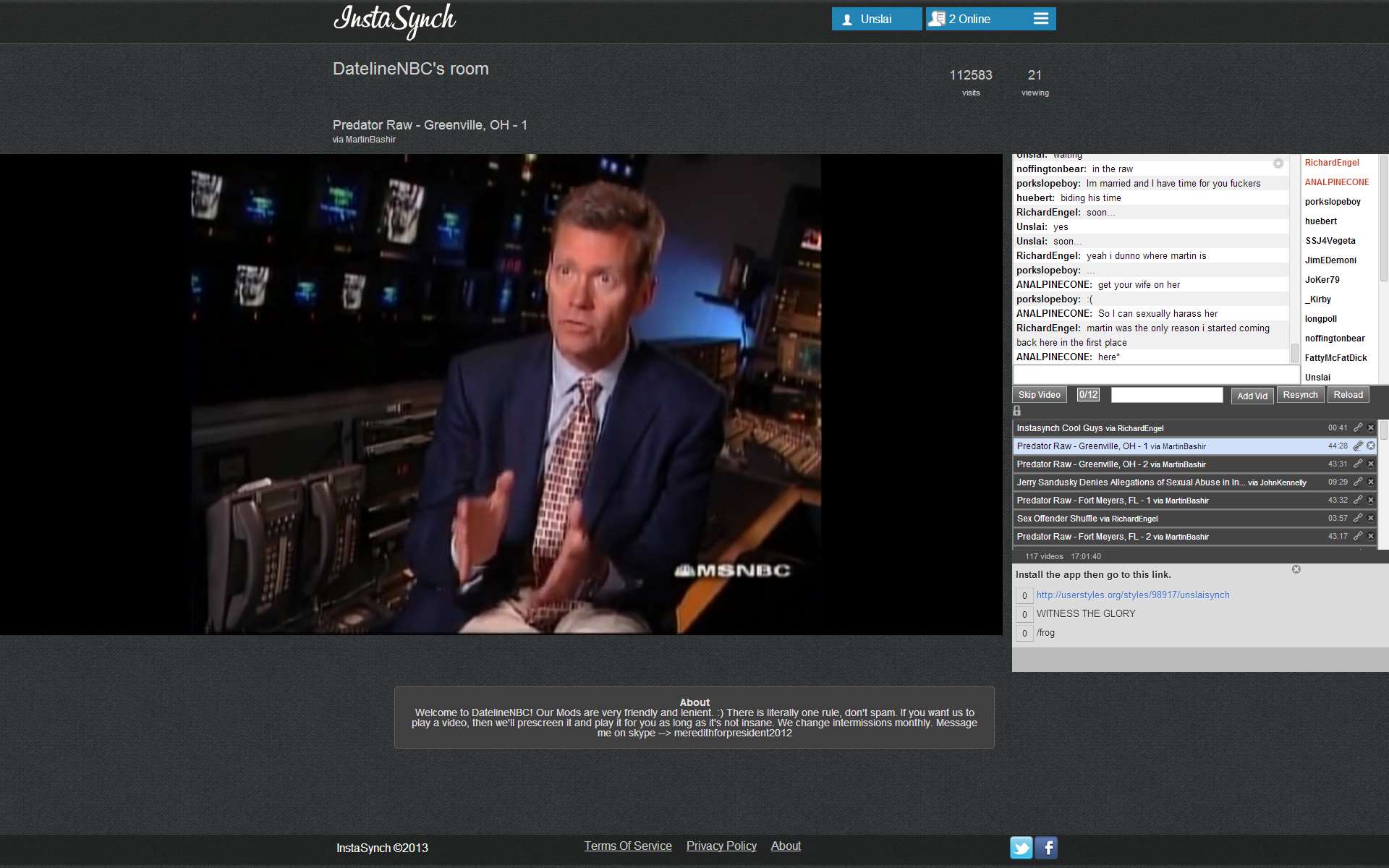
Task: Toggle the playlist lock icon
Action: pos(1016,411)
